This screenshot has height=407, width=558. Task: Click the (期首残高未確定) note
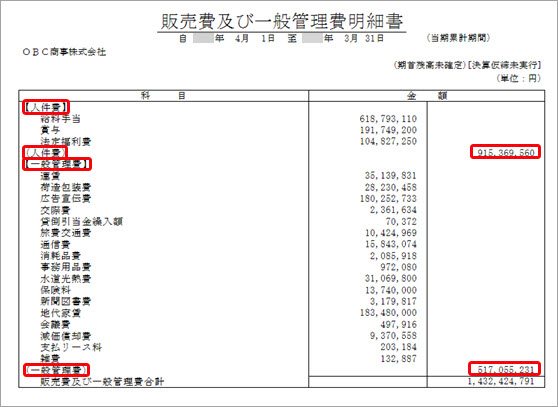click(430, 65)
